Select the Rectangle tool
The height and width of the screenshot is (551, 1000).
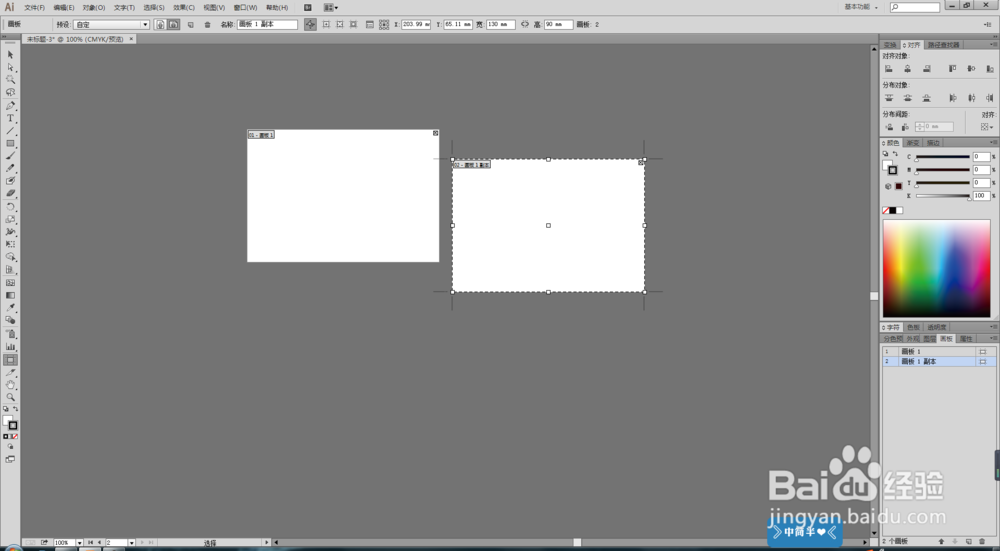pyautogui.click(x=10, y=143)
